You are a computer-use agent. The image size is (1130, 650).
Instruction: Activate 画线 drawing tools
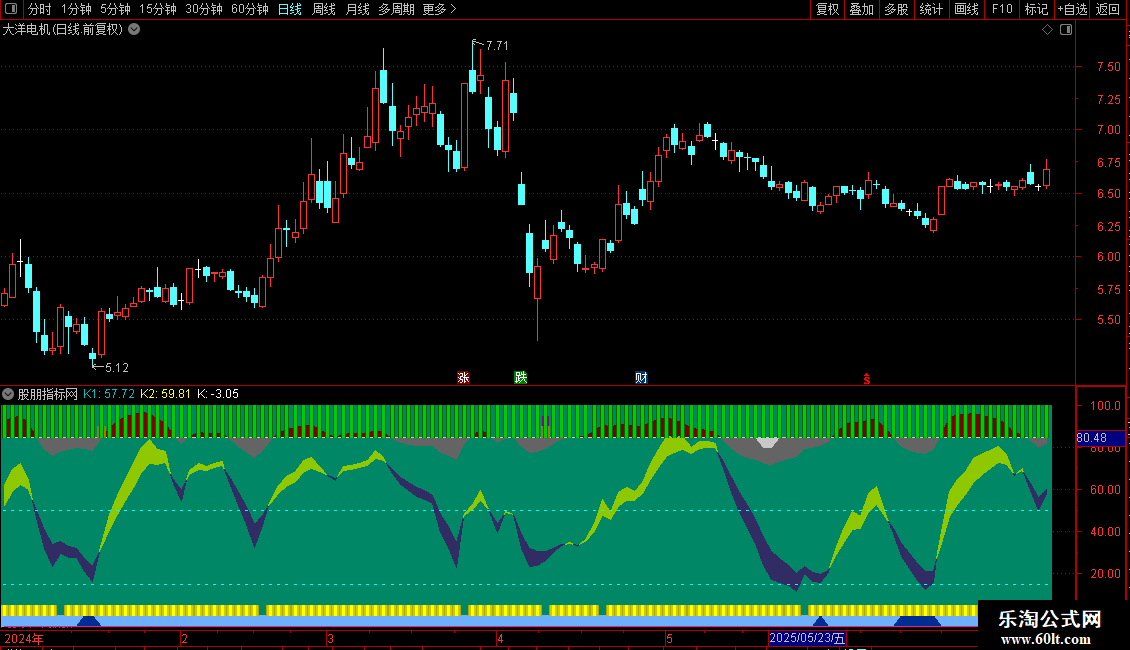click(966, 9)
